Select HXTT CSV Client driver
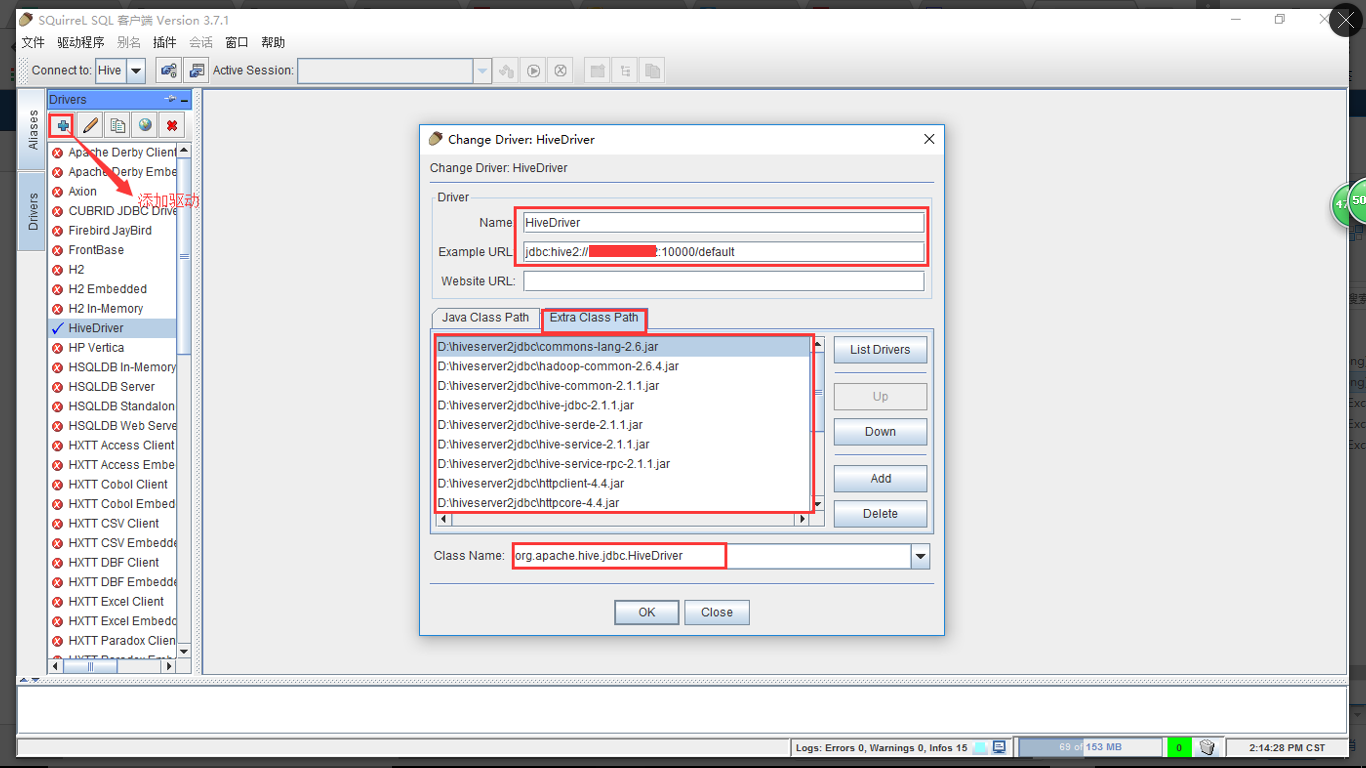The width and height of the screenshot is (1366, 768). (x=113, y=523)
